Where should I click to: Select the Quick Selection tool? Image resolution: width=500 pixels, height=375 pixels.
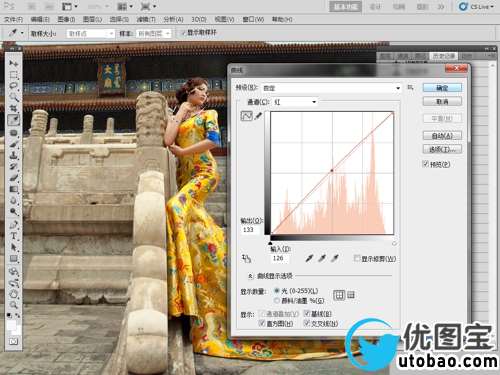coord(14,97)
